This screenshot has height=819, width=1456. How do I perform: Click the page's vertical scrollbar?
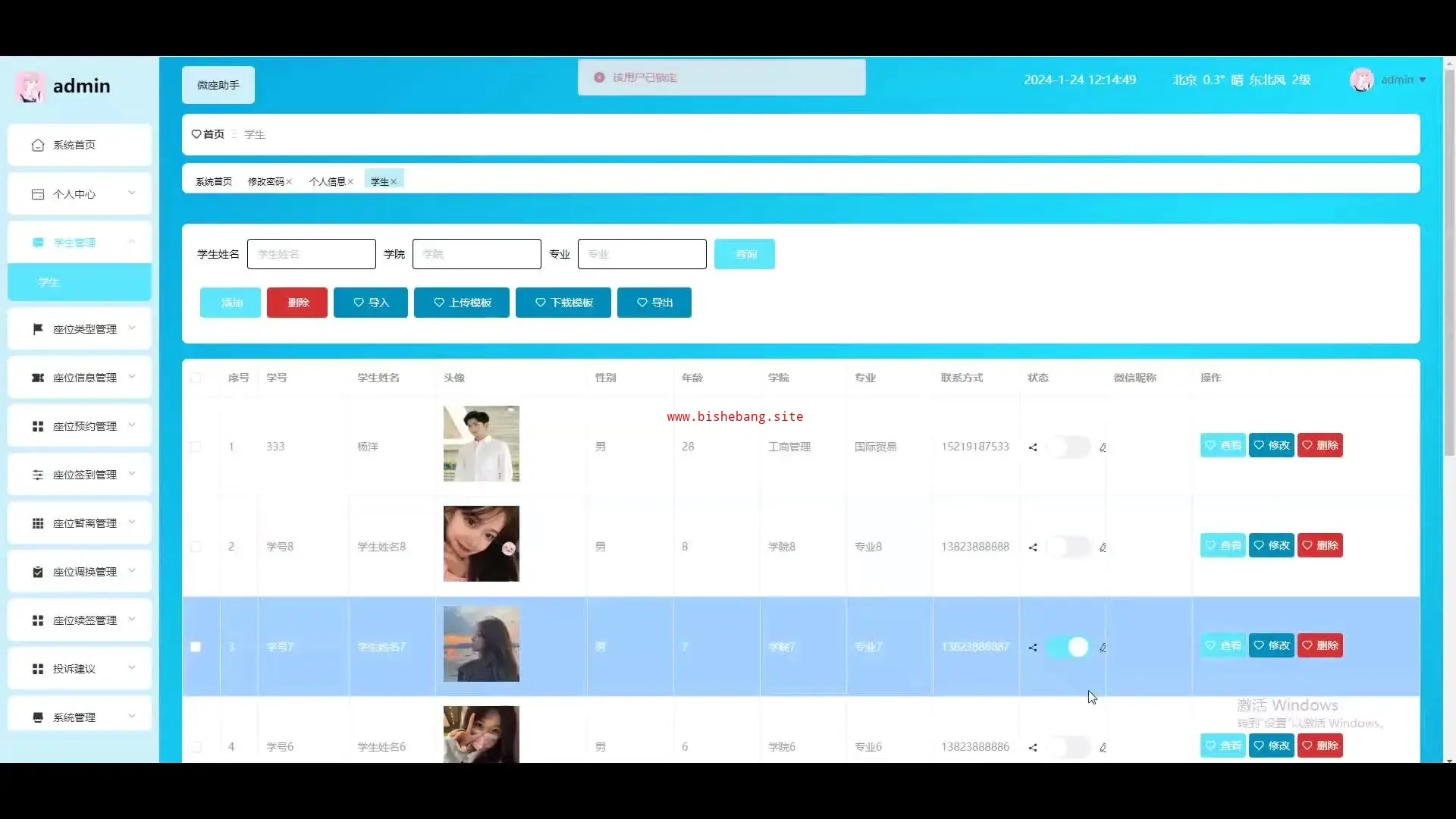[1449, 258]
